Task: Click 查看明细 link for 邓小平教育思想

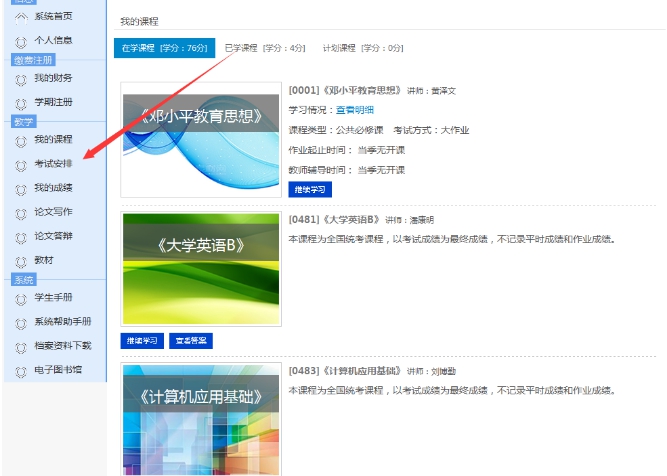Action: [355, 110]
